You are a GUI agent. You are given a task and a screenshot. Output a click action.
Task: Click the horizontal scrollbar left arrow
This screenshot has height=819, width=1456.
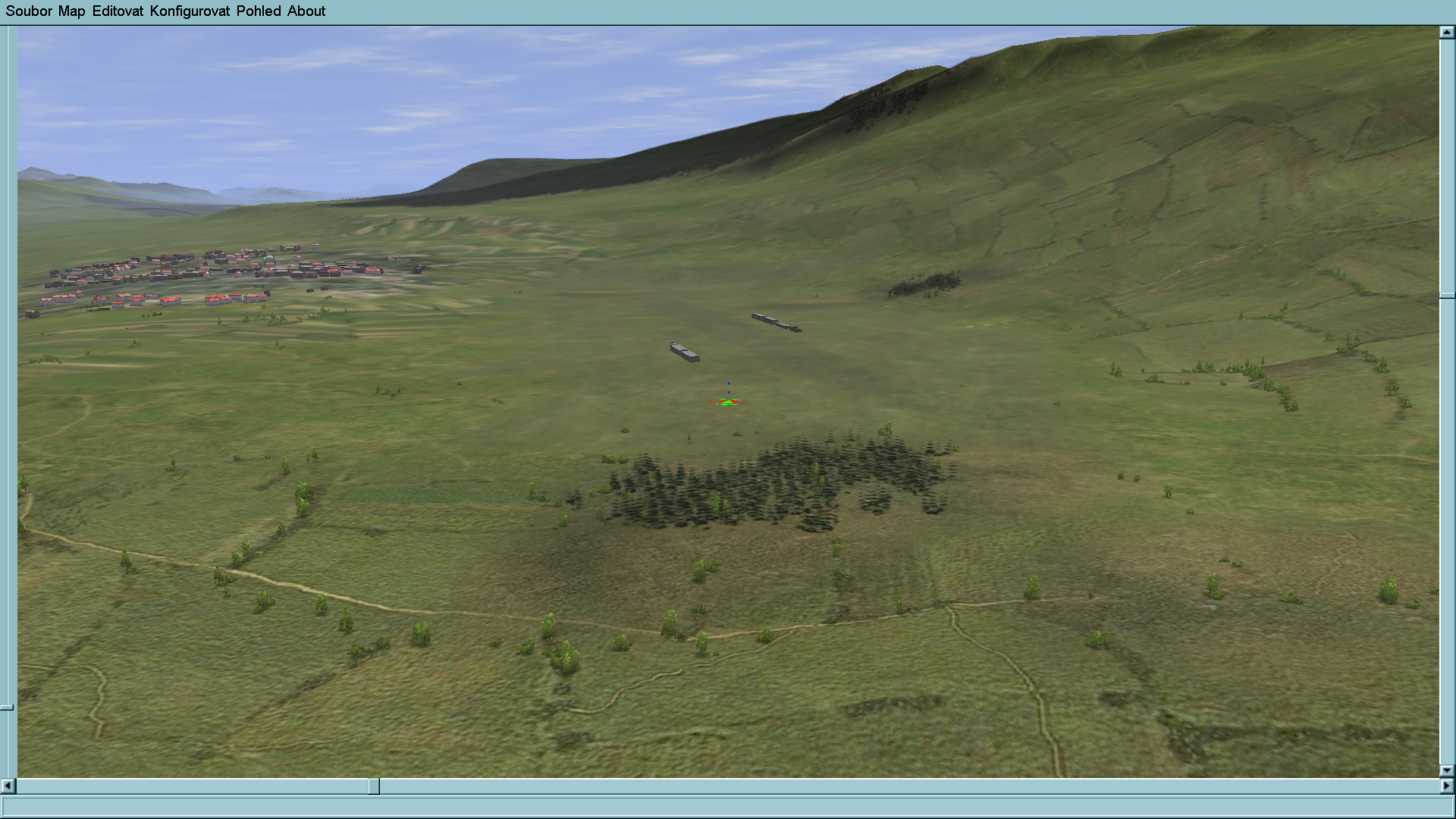(8, 786)
